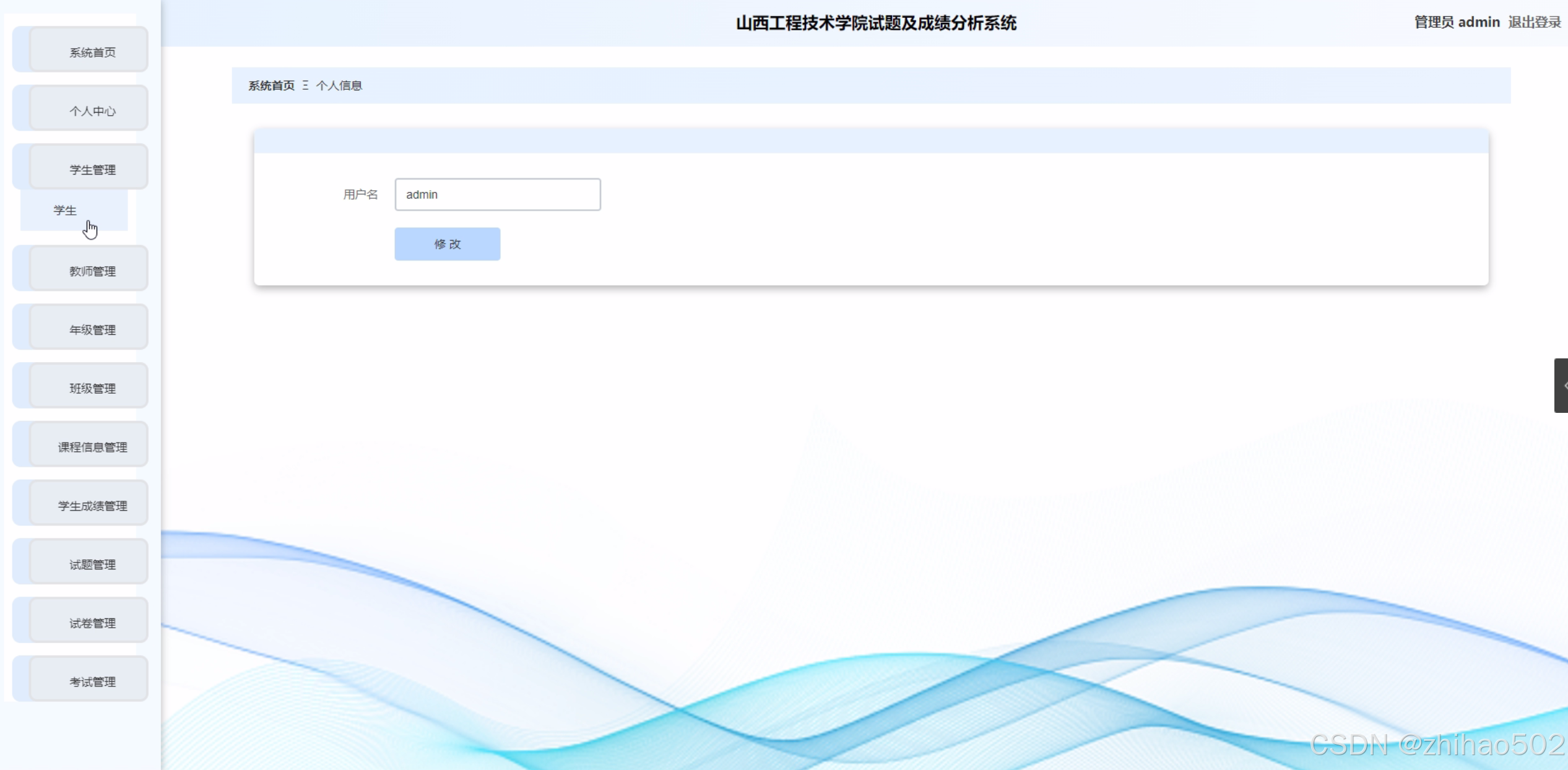Click the 用户名 input field
This screenshot has height=770, width=1568.
497,194
